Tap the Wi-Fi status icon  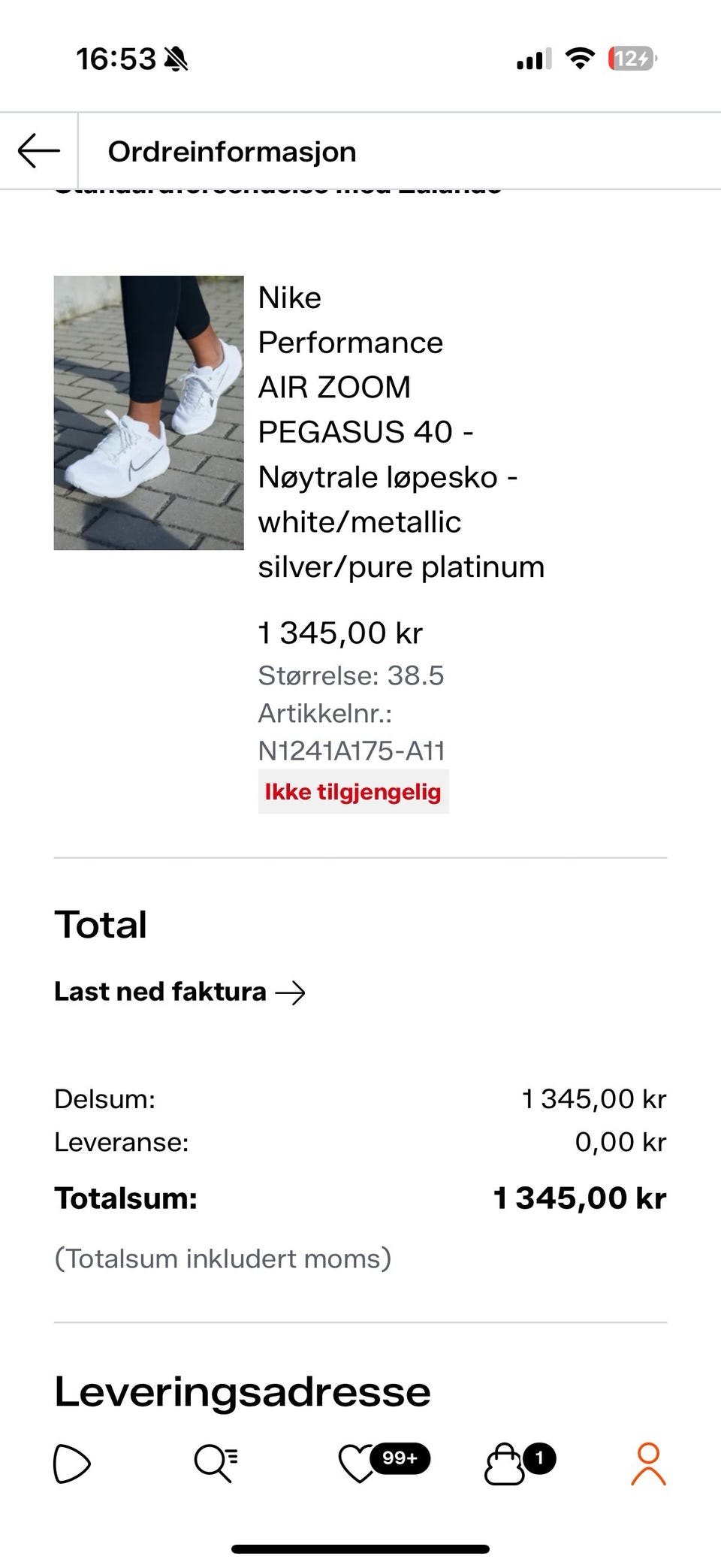(x=579, y=58)
